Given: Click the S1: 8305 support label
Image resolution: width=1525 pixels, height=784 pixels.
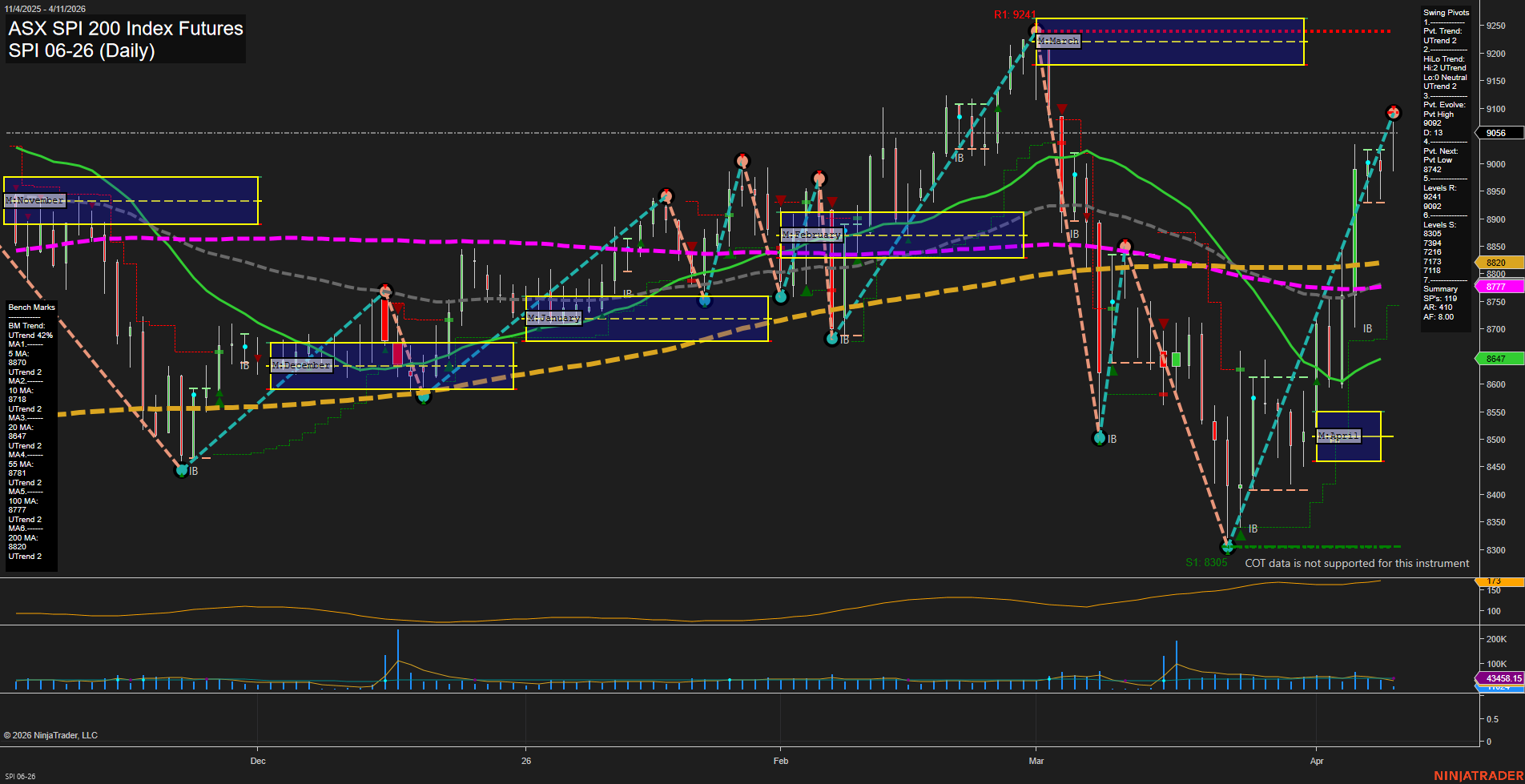Looking at the screenshot, I should point(1206,562).
